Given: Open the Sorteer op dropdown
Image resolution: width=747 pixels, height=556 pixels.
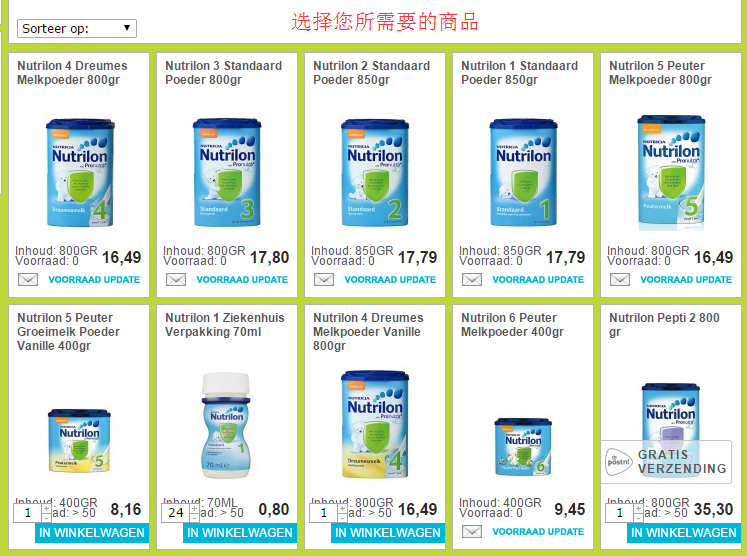Looking at the screenshot, I should (x=77, y=29).
